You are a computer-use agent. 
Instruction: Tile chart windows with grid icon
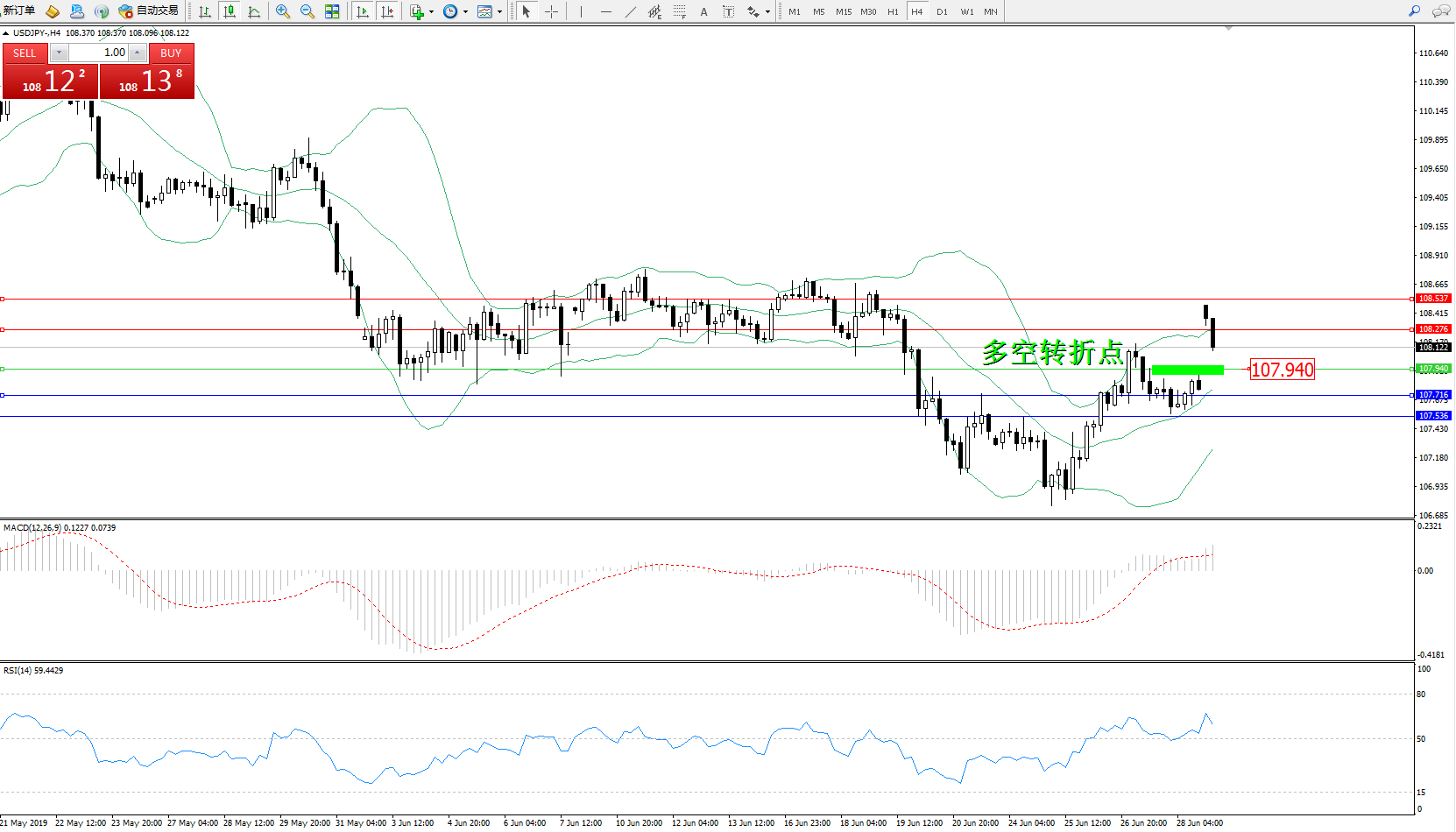point(332,11)
